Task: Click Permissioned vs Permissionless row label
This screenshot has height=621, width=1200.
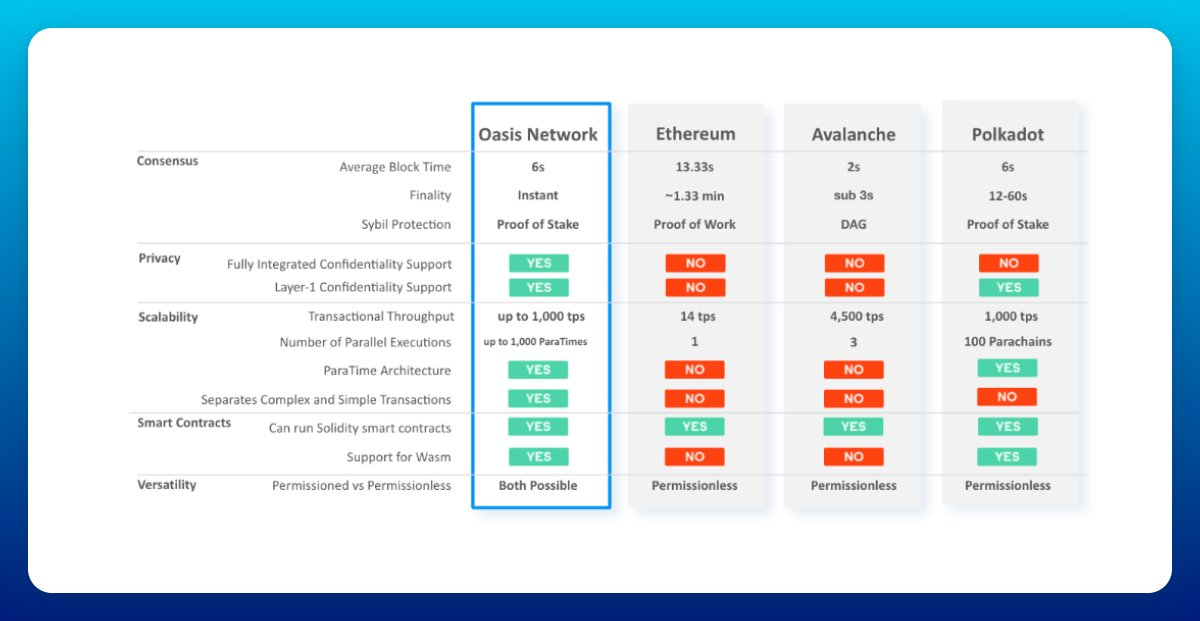Action: tap(361, 485)
